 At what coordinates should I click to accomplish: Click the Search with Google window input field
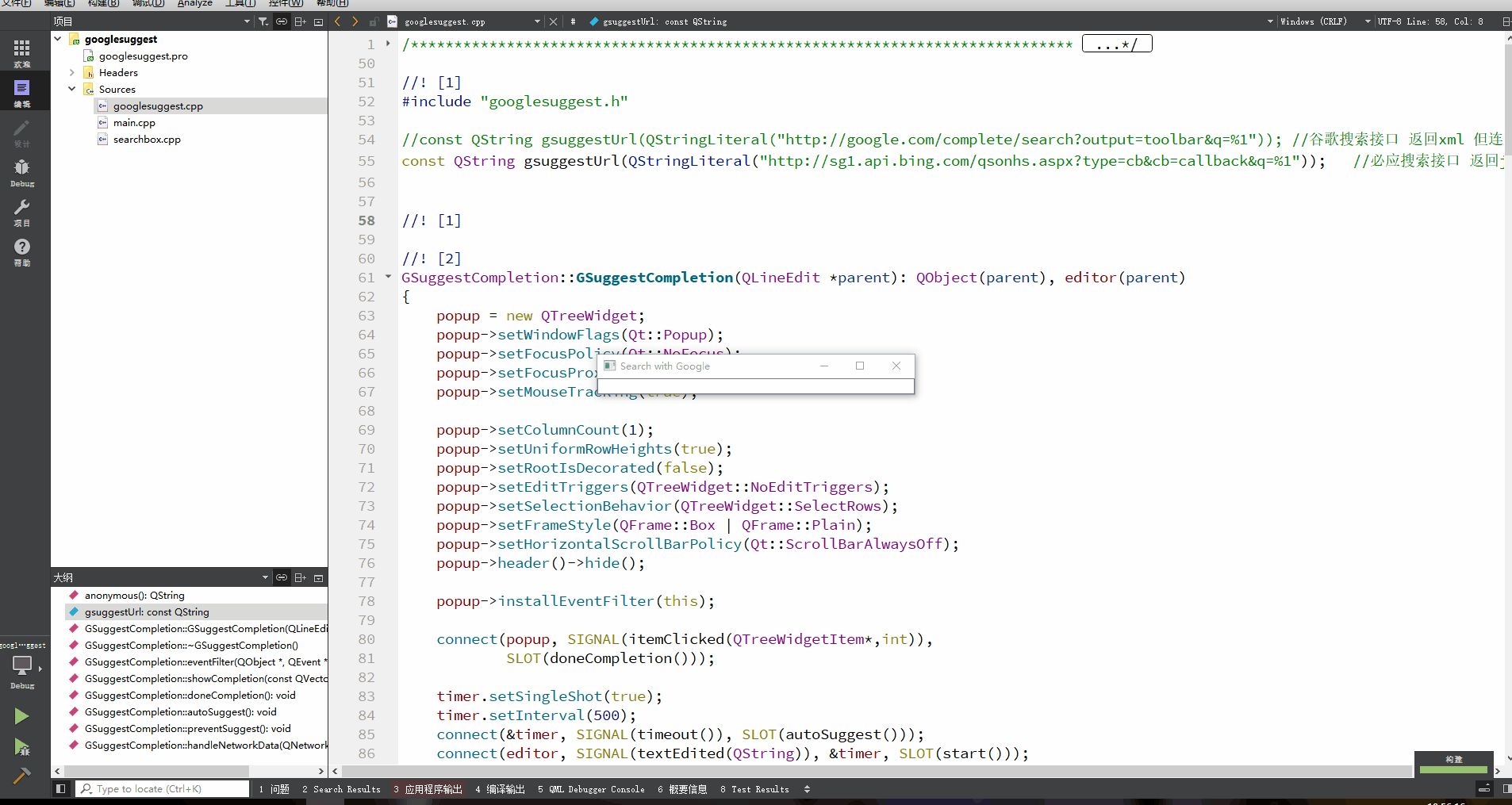[x=756, y=386]
